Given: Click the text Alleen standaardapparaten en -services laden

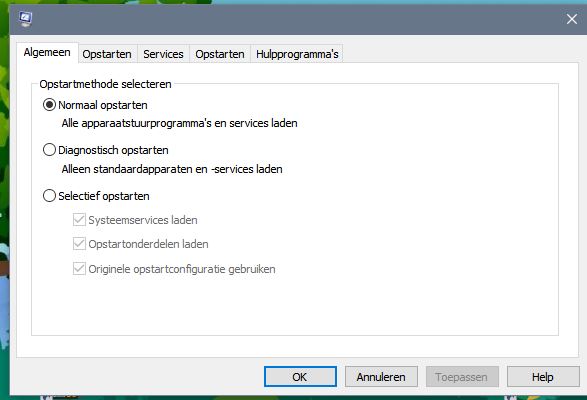Looking at the screenshot, I should pyautogui.click(x=172, y=169).
